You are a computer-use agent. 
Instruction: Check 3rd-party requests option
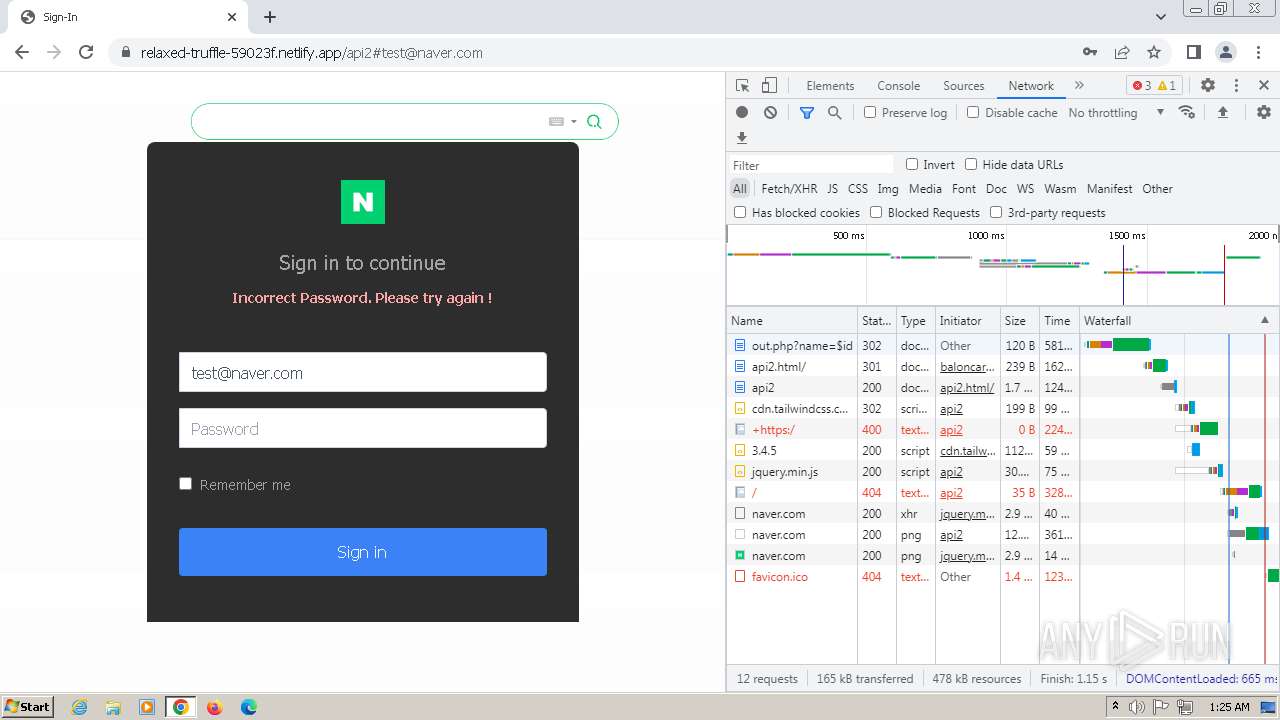(x=996, y=213)
